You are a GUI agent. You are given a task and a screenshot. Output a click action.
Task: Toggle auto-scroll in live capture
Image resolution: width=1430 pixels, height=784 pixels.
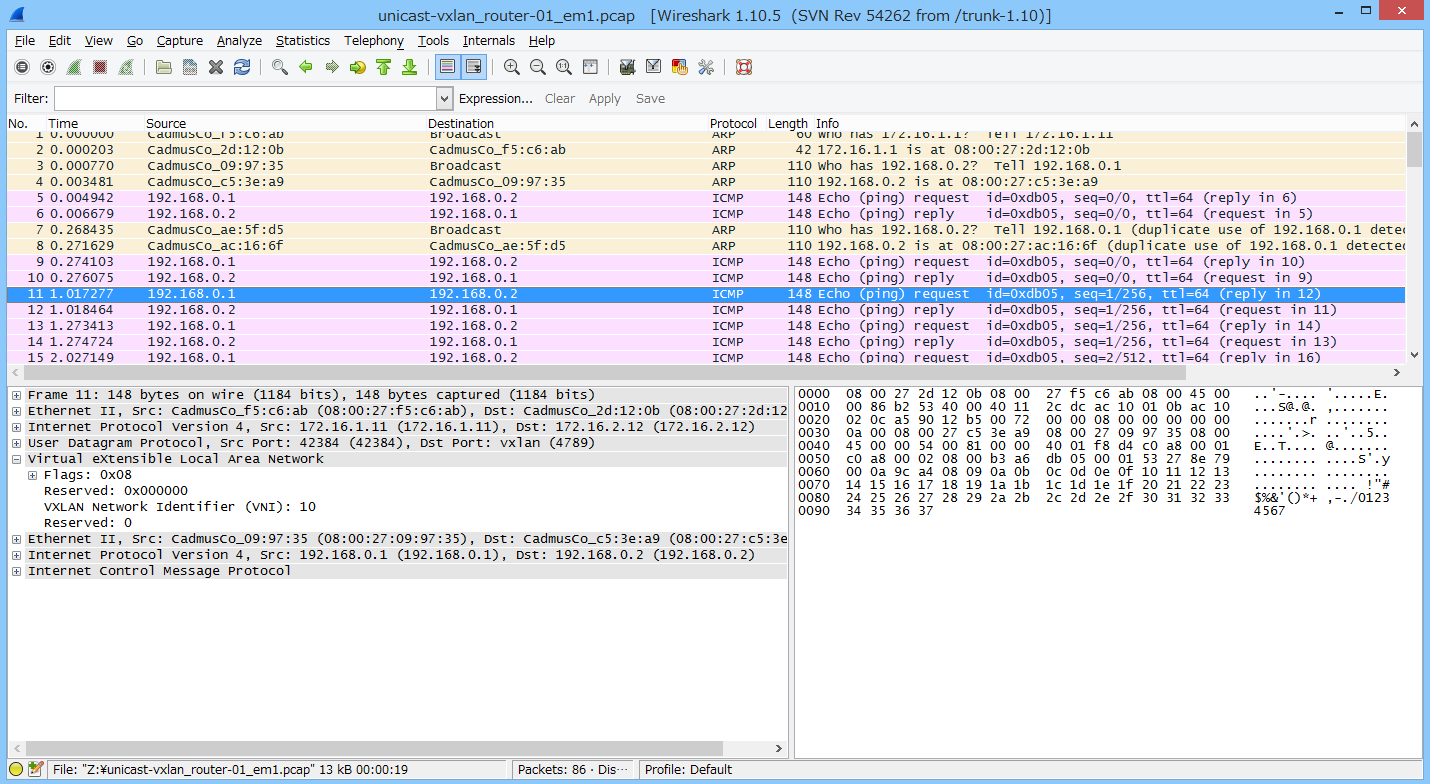coord(472,67)
